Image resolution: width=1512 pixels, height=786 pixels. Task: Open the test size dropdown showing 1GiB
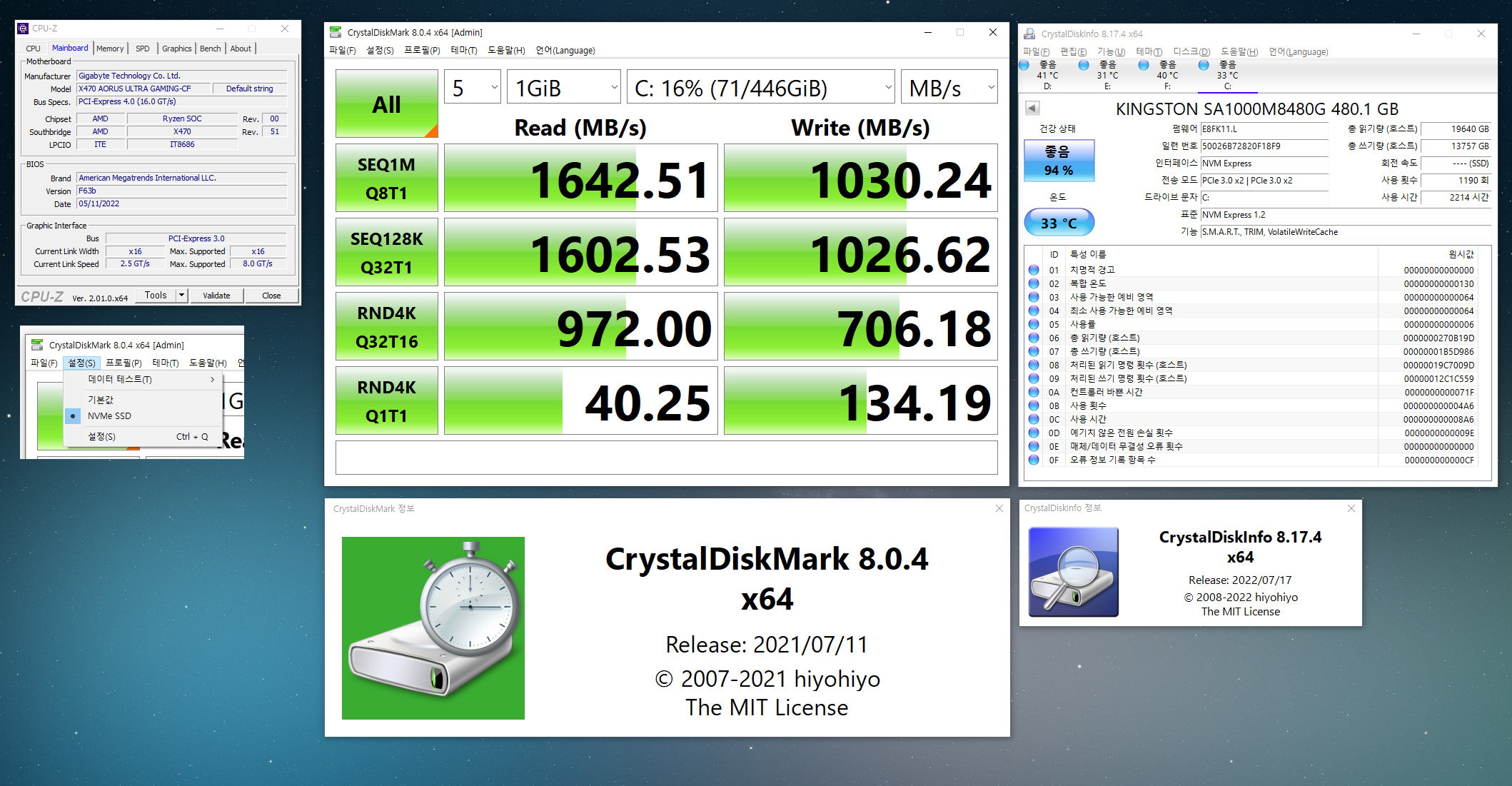(x=563, y=87)
